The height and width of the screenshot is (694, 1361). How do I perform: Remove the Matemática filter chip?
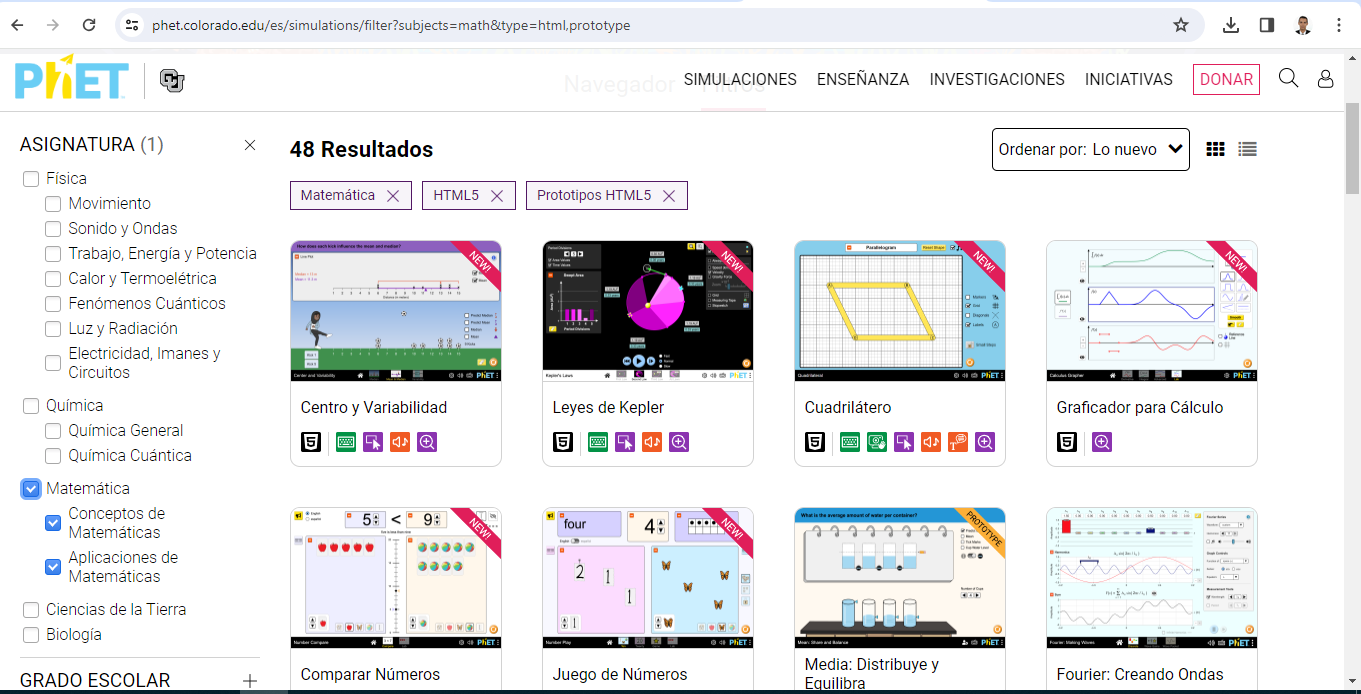point(393,196)
